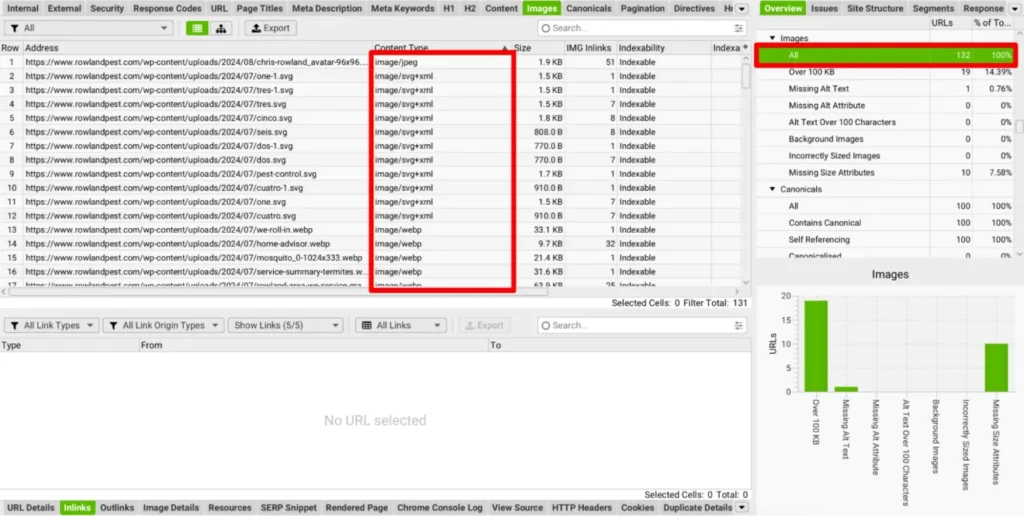
Task: Open All Link Types dropdown
Action: pos(51,325)
